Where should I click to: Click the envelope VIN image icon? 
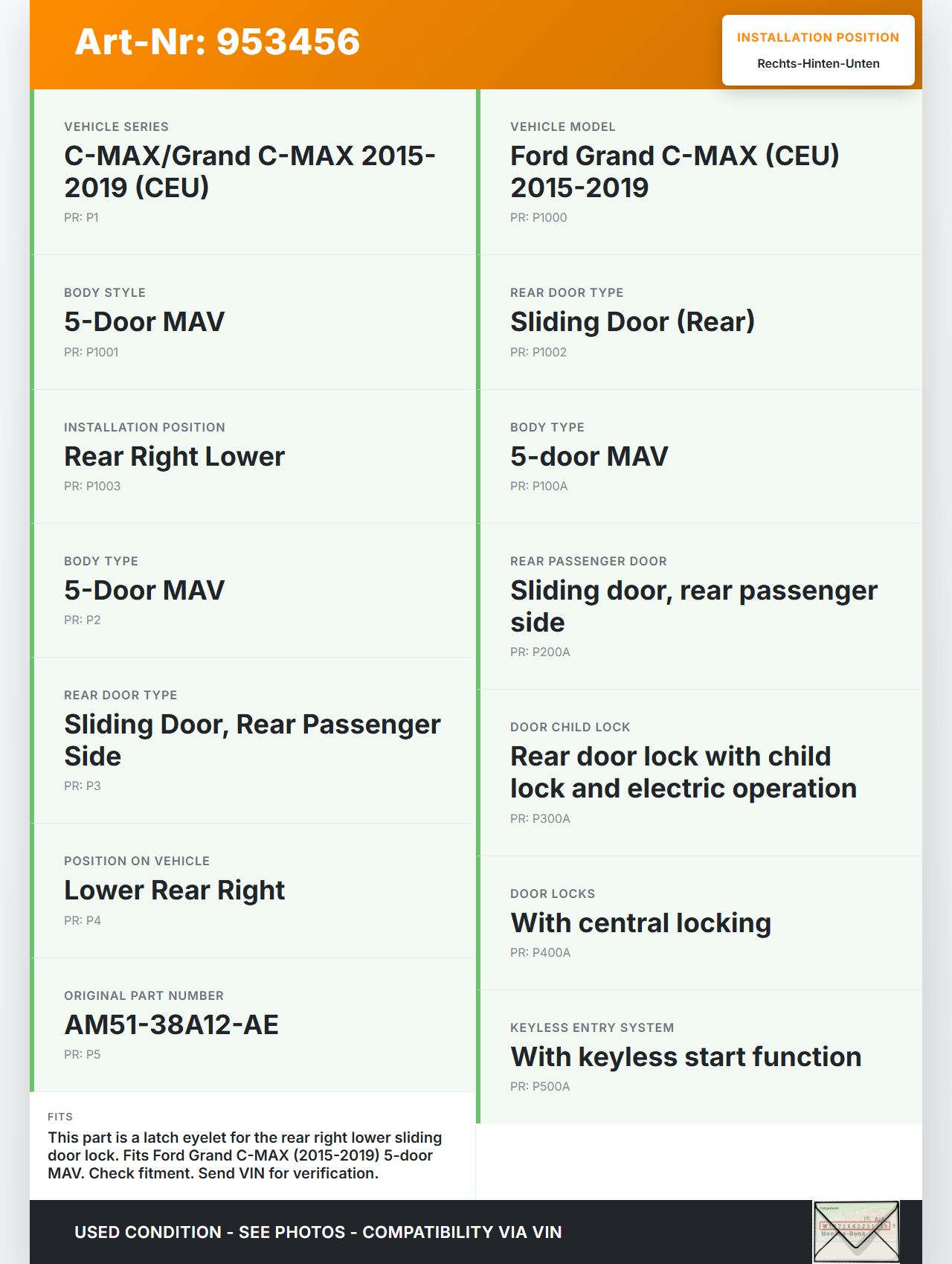[x=856, y=1231]
